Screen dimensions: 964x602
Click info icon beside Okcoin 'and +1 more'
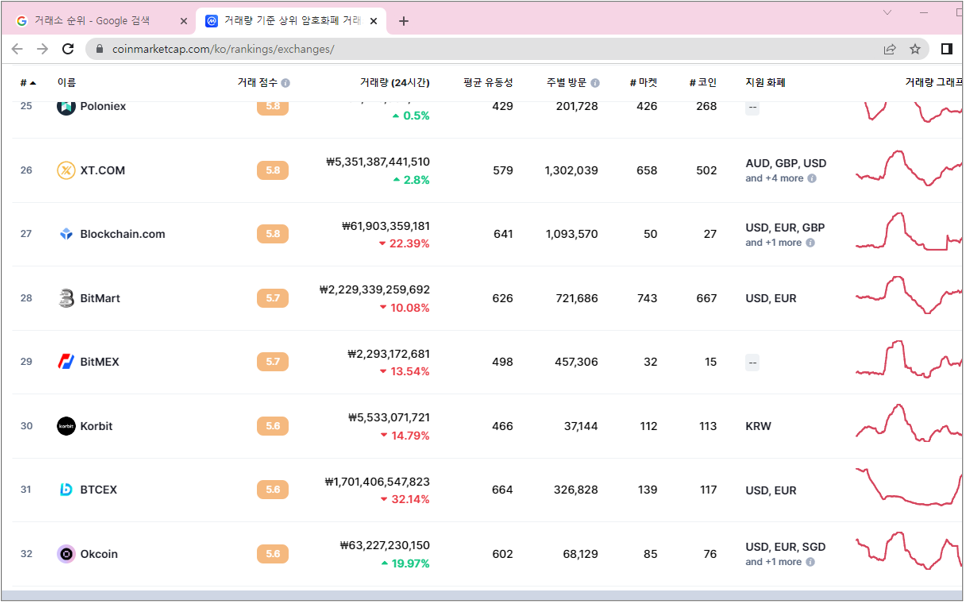pos(810,562)
